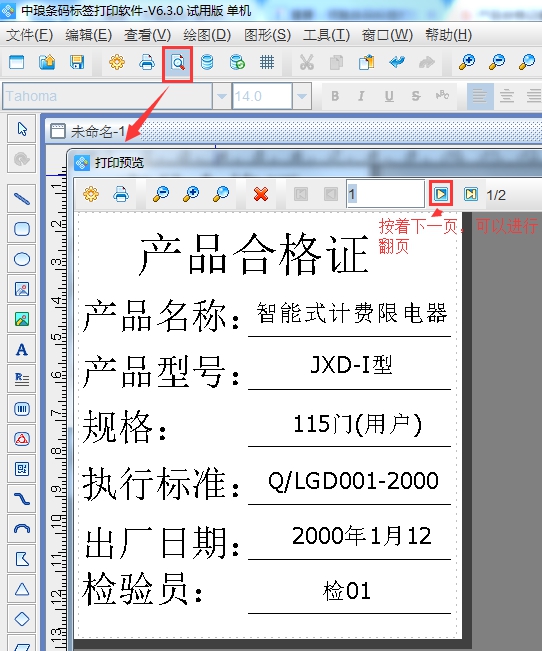The image size is (542, 651).
Task: Toggle bold text formatting
Action: [335, 96]
